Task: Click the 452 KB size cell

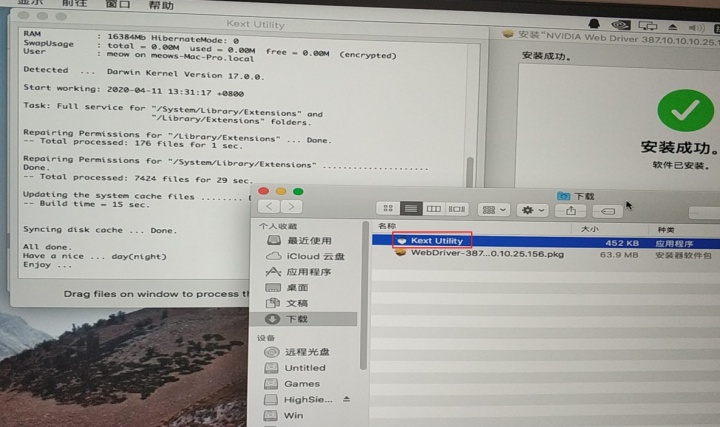Action: [622, 243]
